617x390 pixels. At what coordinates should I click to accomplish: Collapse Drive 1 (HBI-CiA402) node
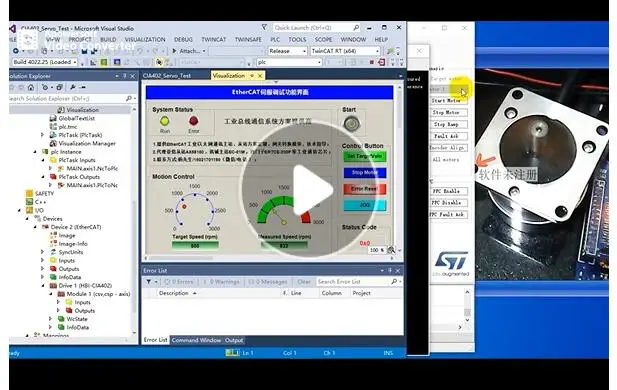[42, 285]
